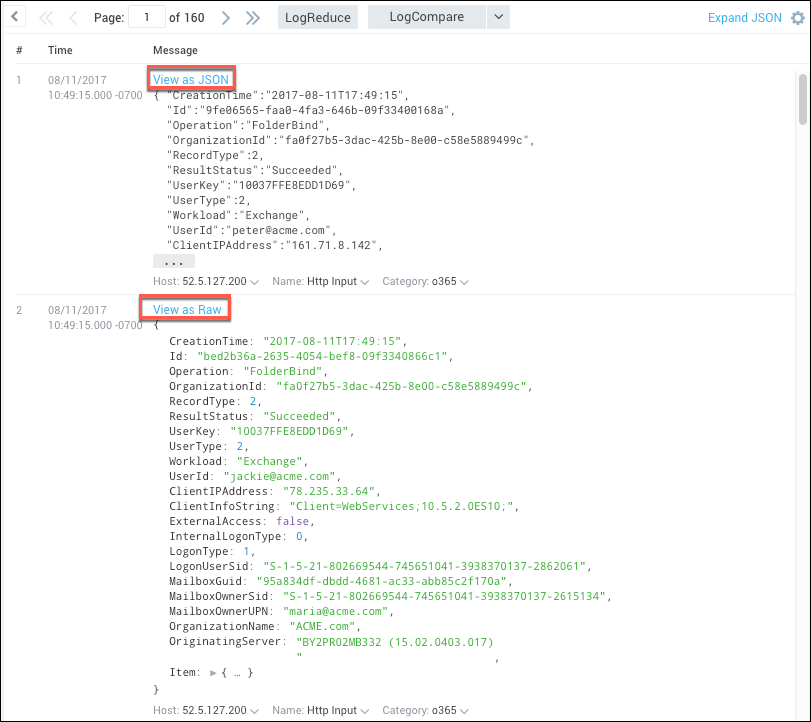Open View as JSON for the first message
The width and height of the screenshot is (811, 722).
[x=191, y=78]
